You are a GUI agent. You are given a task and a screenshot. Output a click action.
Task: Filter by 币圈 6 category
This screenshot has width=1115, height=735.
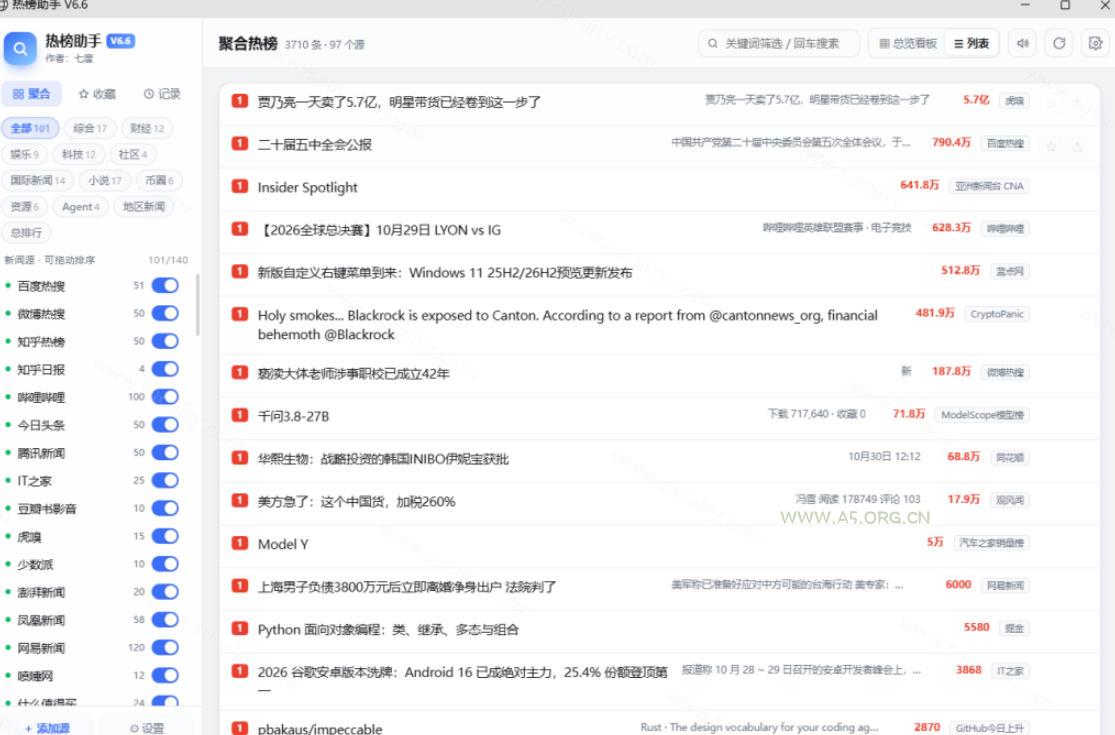click(x=159, y=181)
